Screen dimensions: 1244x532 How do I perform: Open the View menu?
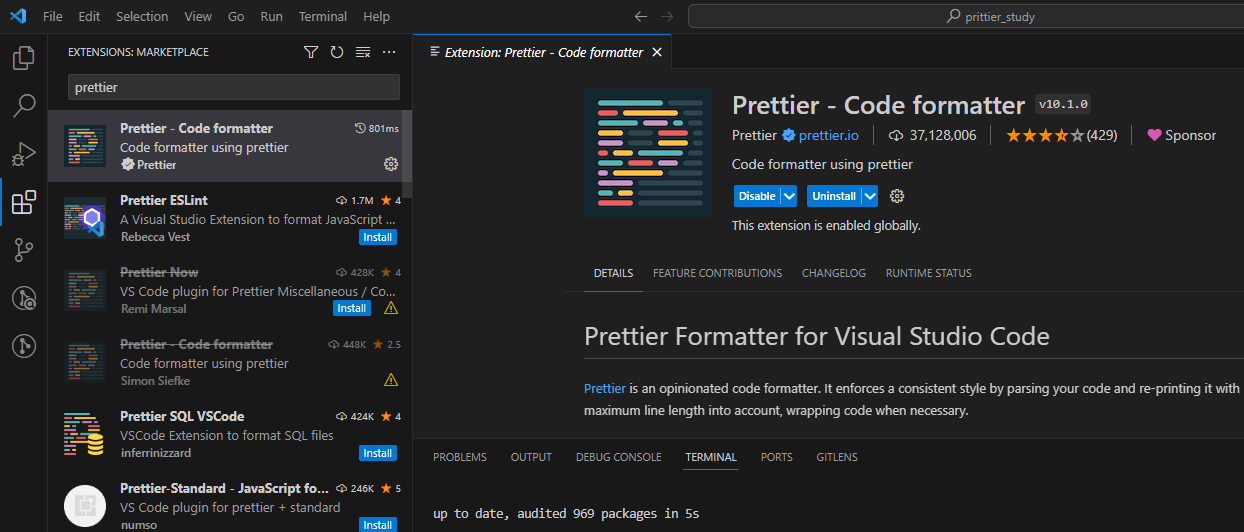[198, 16]
